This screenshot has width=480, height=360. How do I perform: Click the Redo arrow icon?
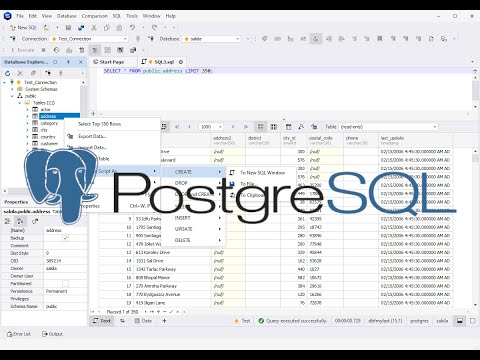154,28
